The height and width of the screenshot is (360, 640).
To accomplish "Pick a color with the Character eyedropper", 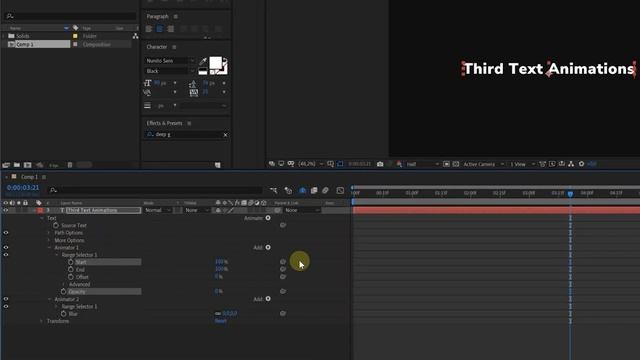I will pyautogui.click(x=202, y=61).
